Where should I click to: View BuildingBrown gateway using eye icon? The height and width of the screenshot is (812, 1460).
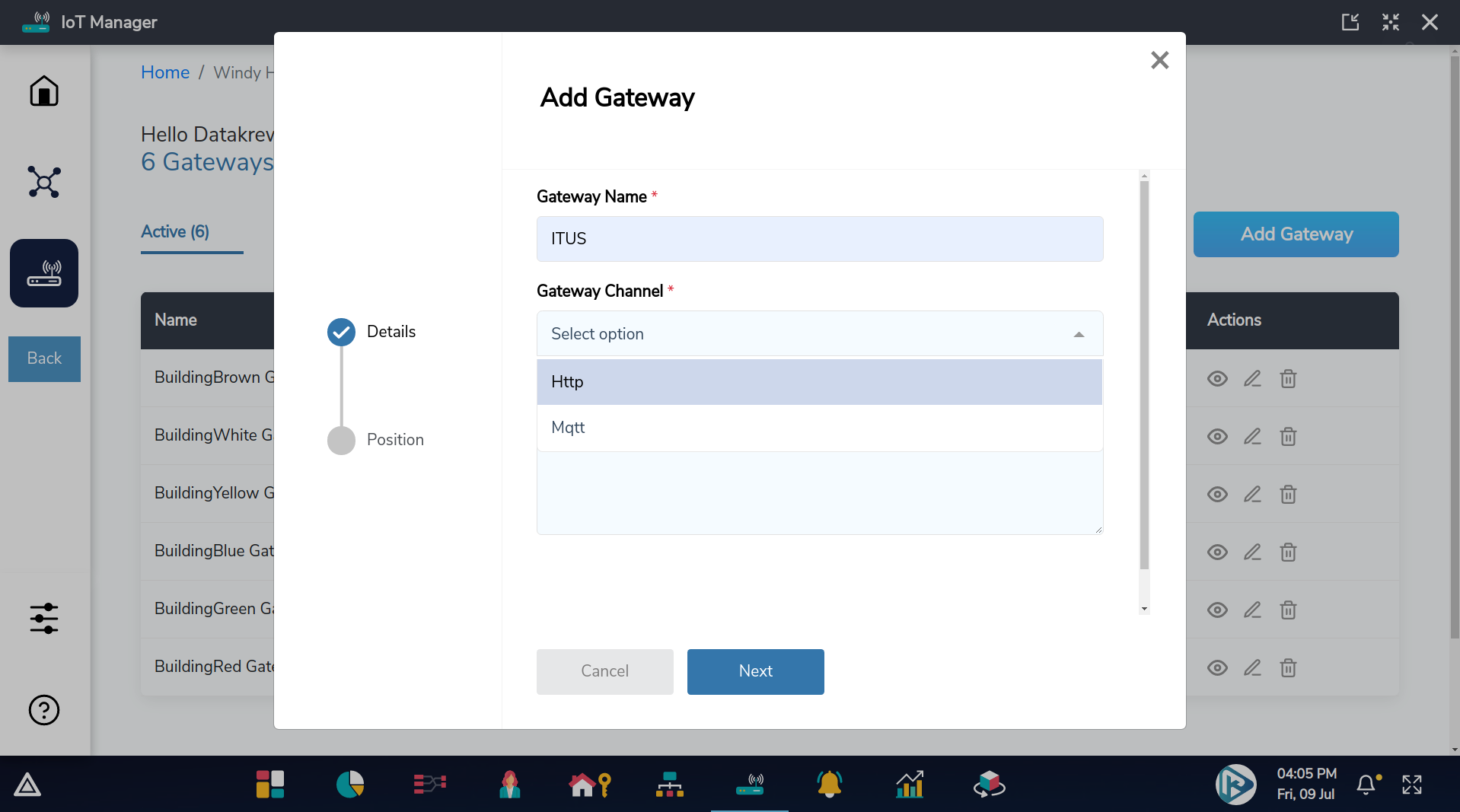pos(1217,378)
